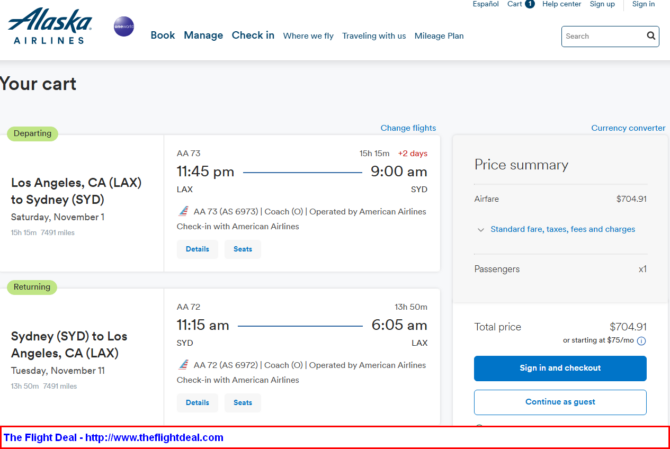Open the cart item count badge
This screenshot has width=670, height=449.
[530, 4]
